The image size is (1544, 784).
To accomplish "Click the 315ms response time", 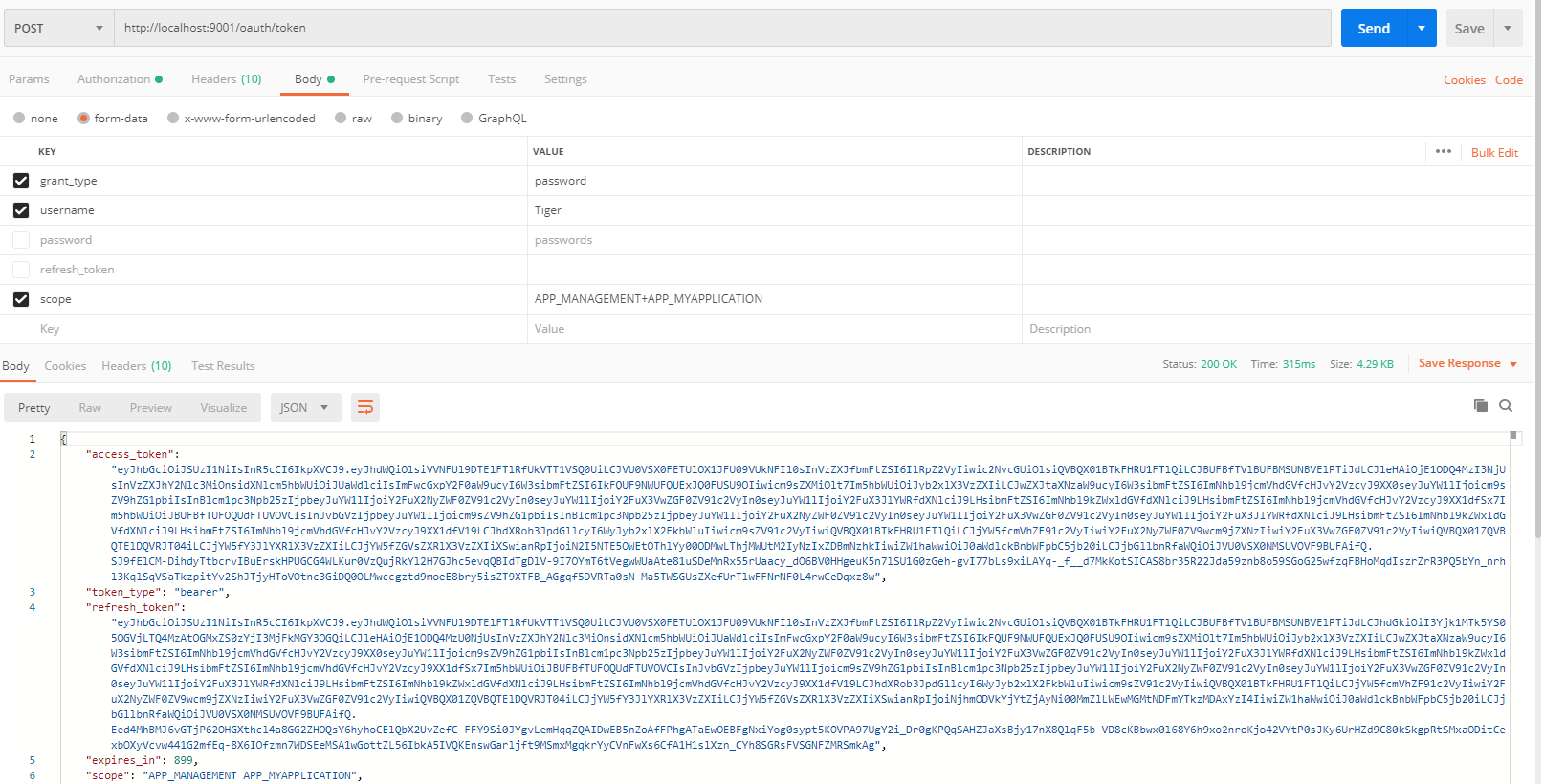I will coord(1298,364).
